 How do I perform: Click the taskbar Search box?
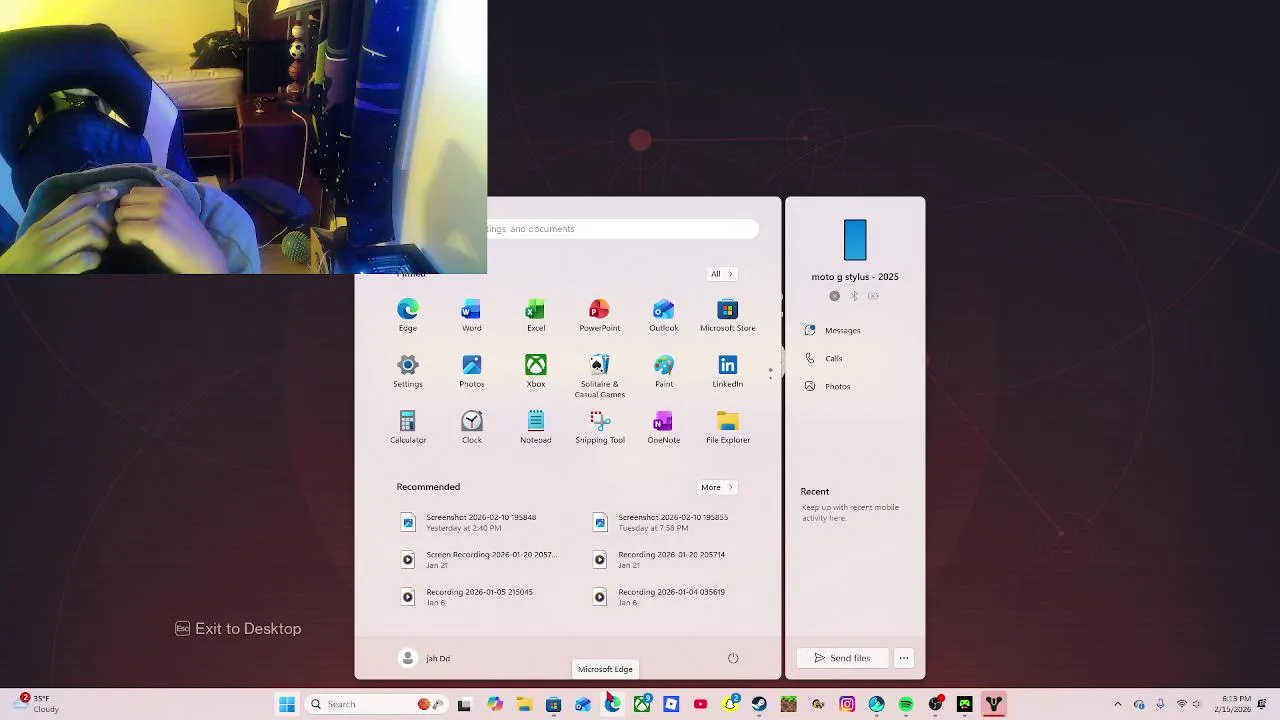(376, 704)
